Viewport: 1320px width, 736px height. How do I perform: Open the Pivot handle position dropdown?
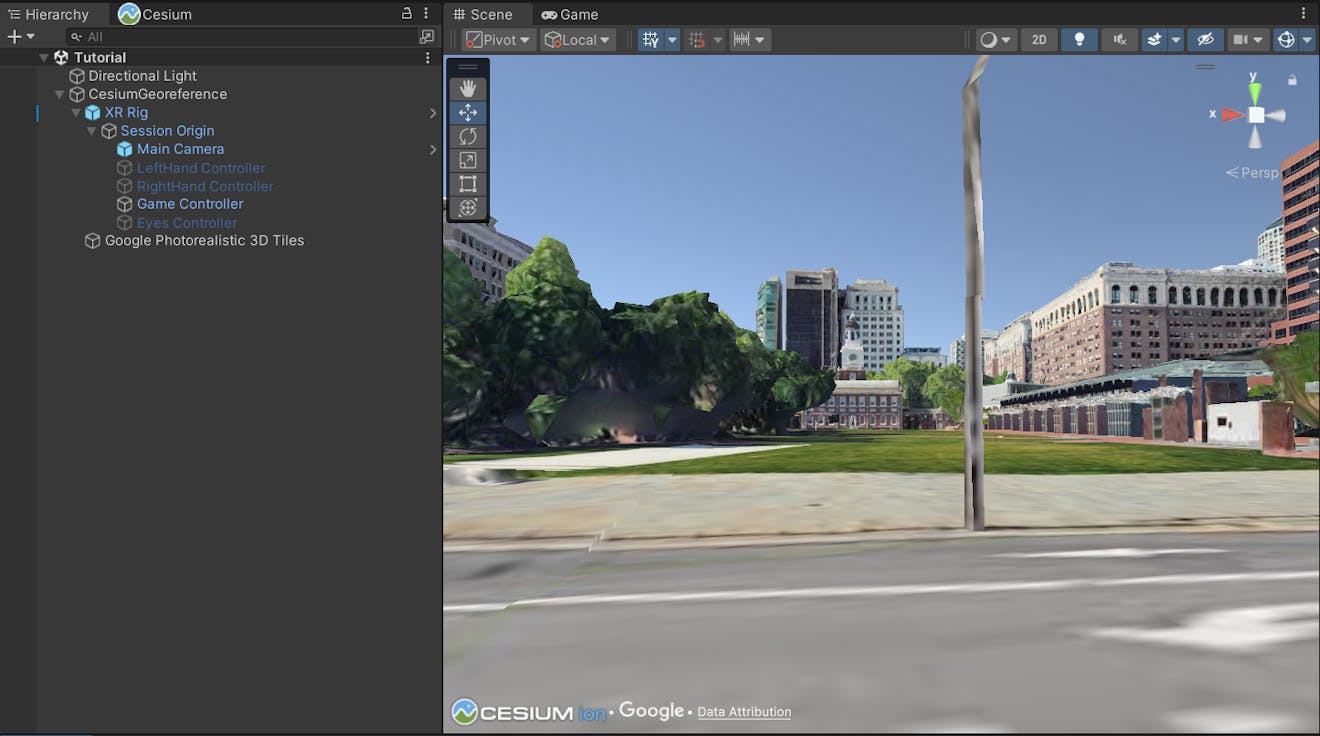[497, 39]
